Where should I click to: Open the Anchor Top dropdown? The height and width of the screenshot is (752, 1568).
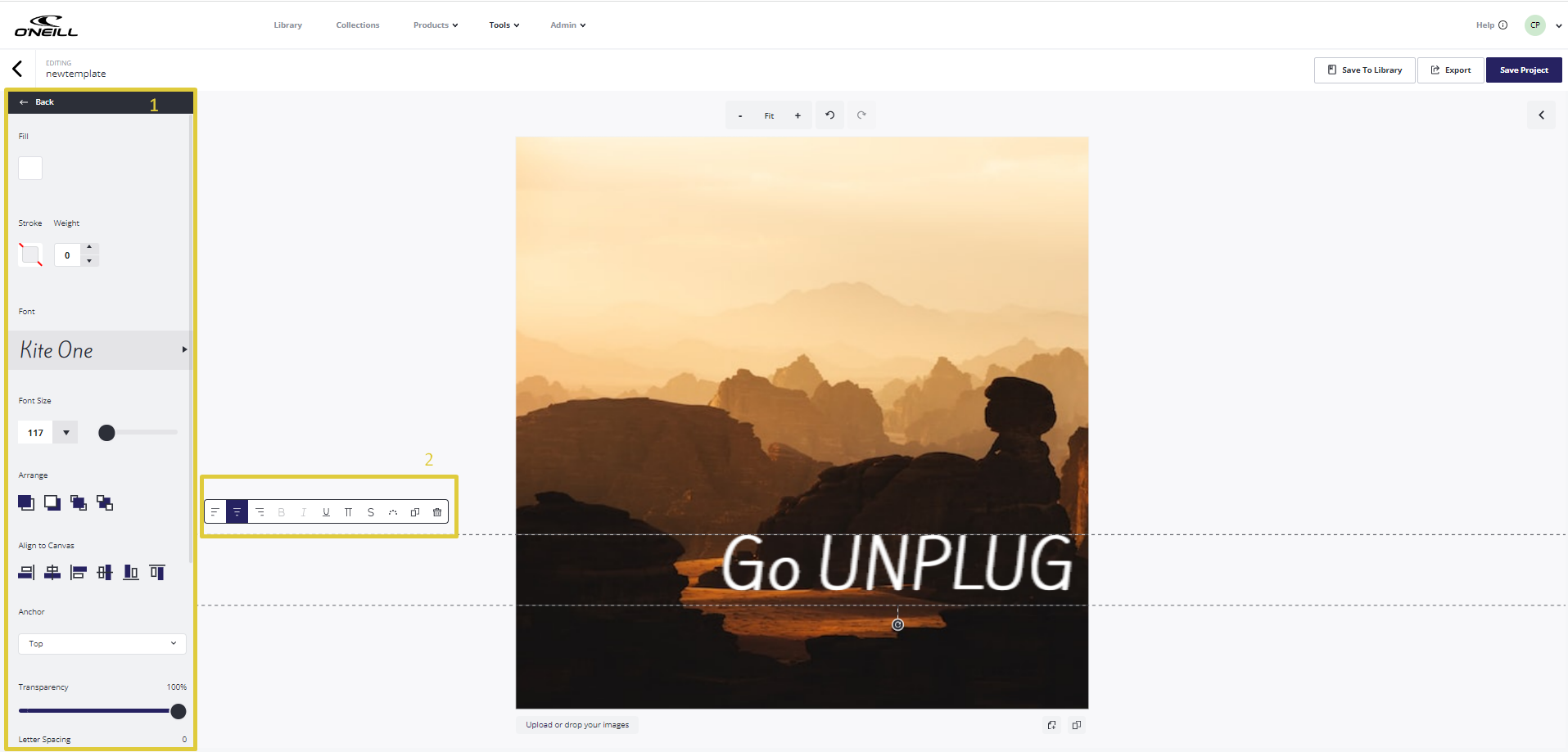click(x=102, y=643)
